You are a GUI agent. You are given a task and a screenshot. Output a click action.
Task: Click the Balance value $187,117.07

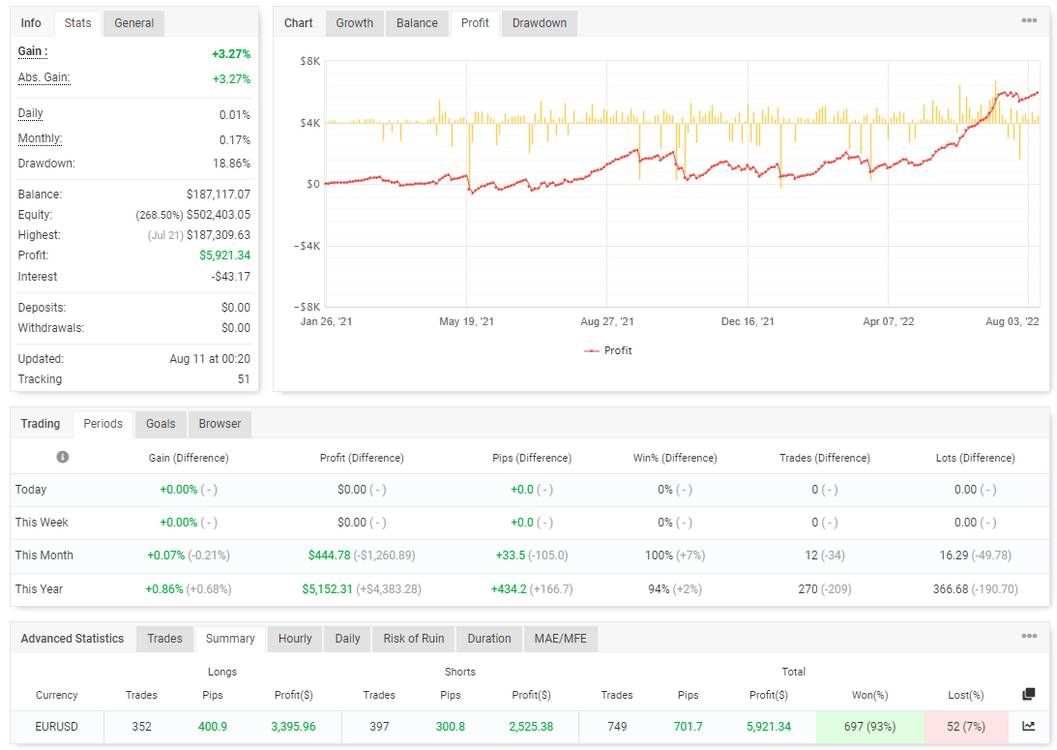(x=218, y=194)
